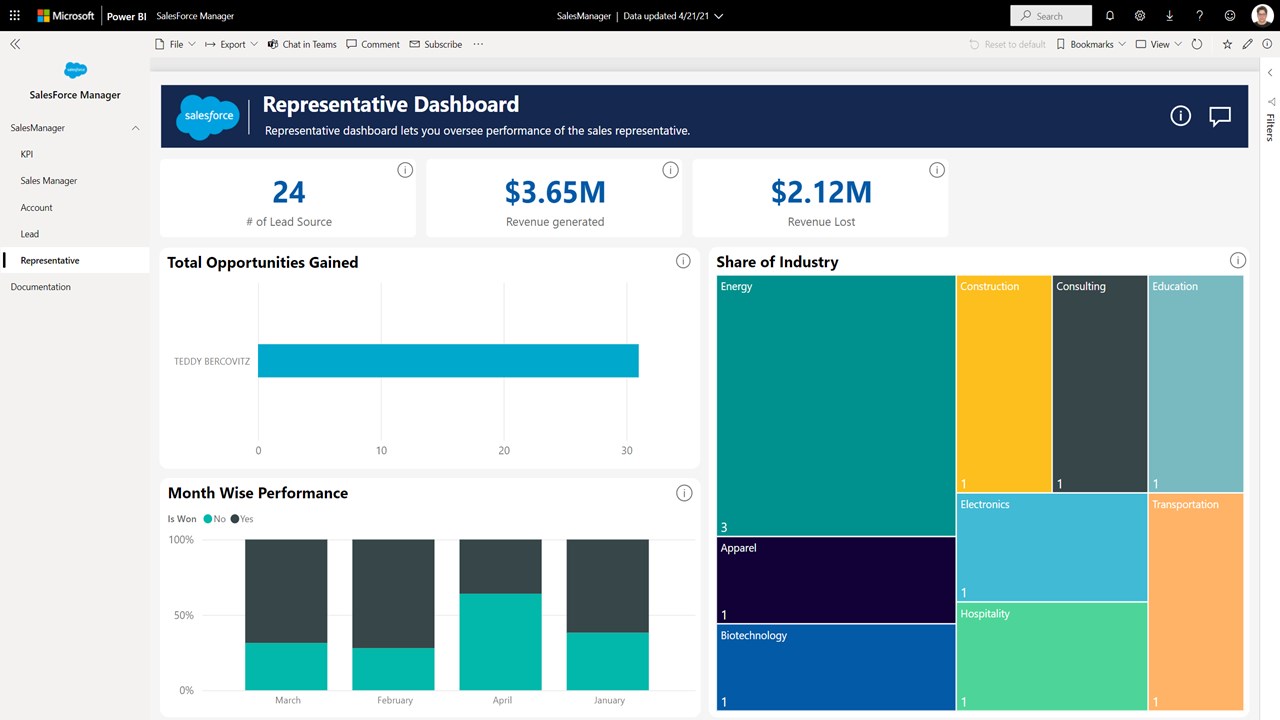Click the Subscribe button

(436, 44)
